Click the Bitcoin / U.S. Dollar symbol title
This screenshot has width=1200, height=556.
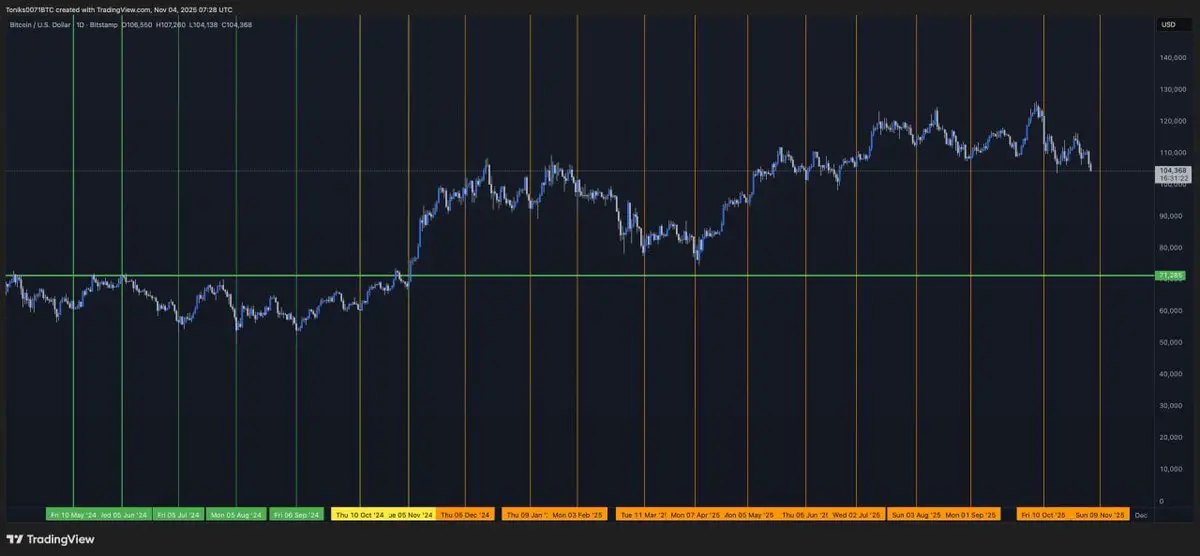coord(40,24)
